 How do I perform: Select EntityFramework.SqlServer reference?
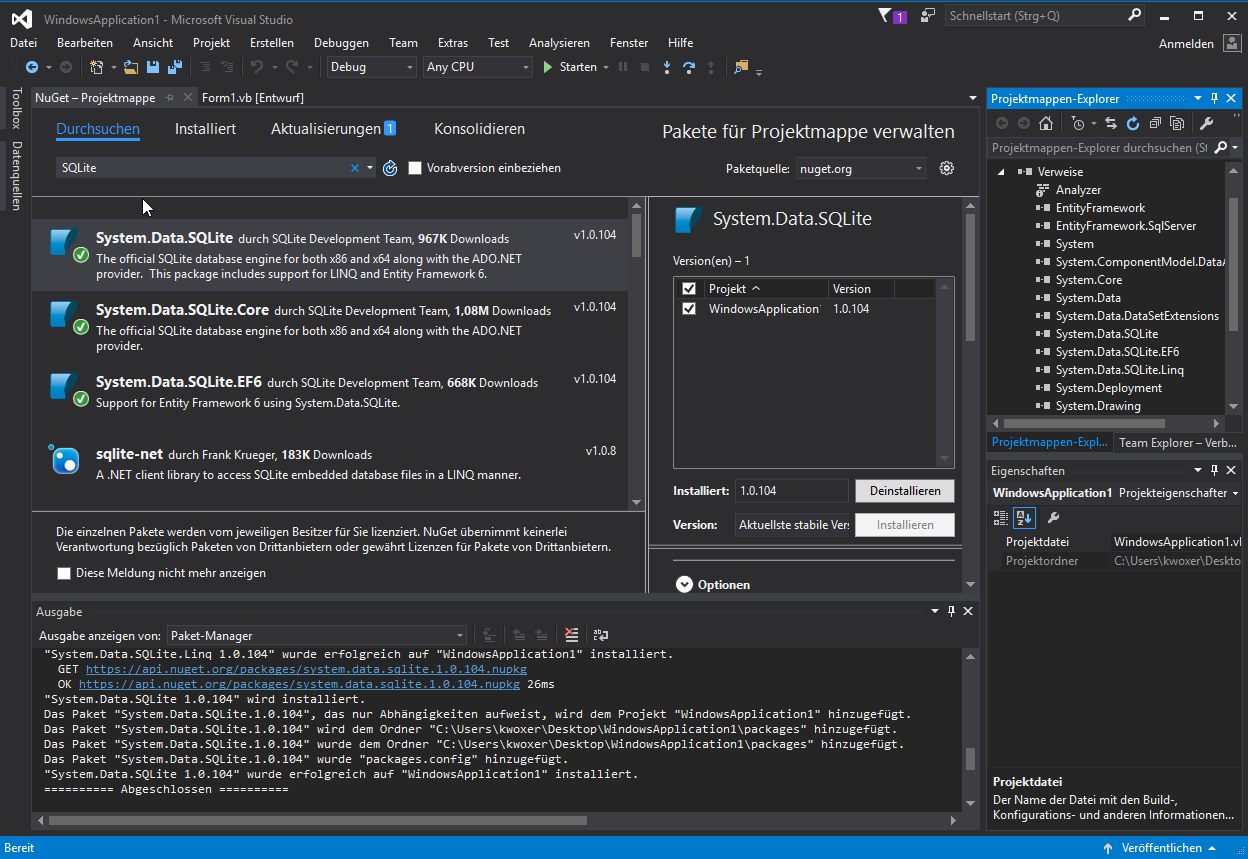tap(1126, 226)
